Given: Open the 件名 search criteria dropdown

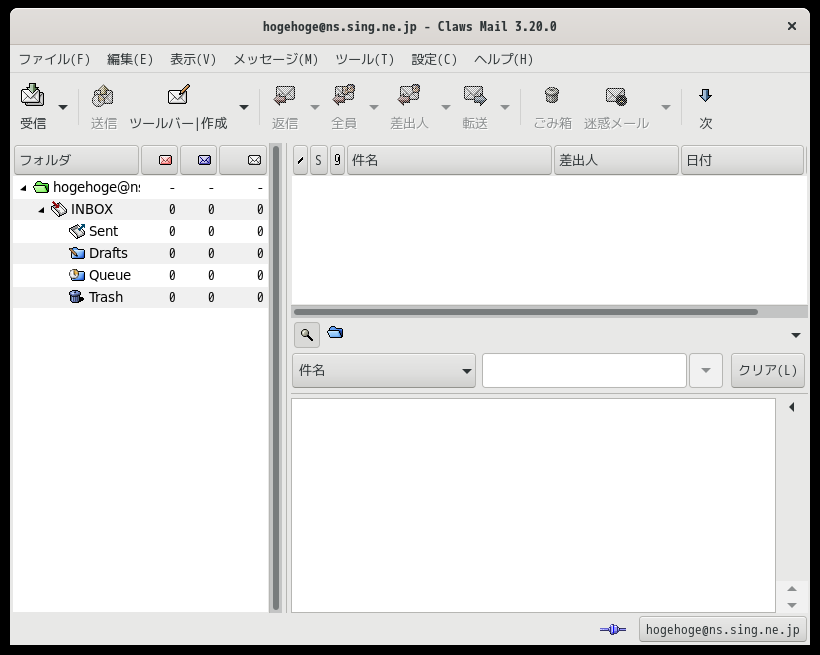Looking at the screenshot, I should [x=383, y=370].
